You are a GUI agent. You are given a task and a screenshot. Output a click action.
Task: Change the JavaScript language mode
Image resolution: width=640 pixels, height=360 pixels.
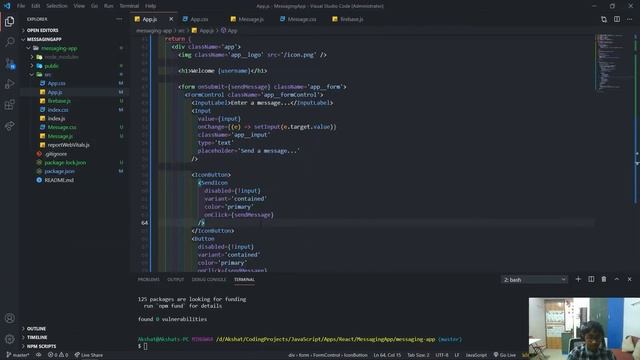(x=476, y=355)
